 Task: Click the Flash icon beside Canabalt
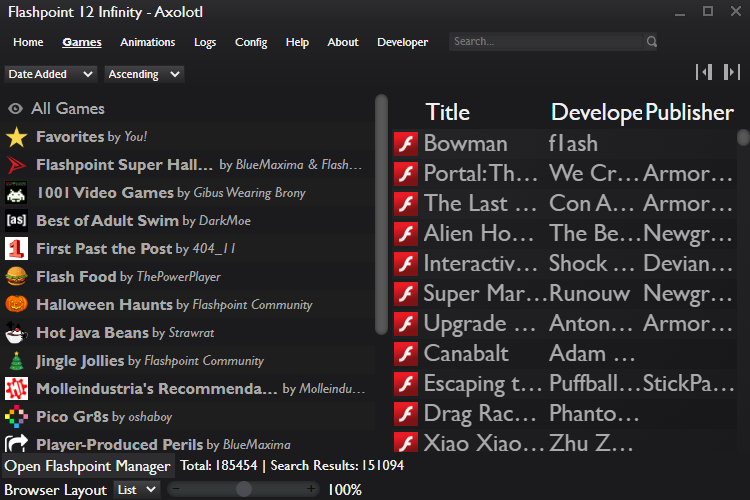pyautogui.click(x=405, y=353)
